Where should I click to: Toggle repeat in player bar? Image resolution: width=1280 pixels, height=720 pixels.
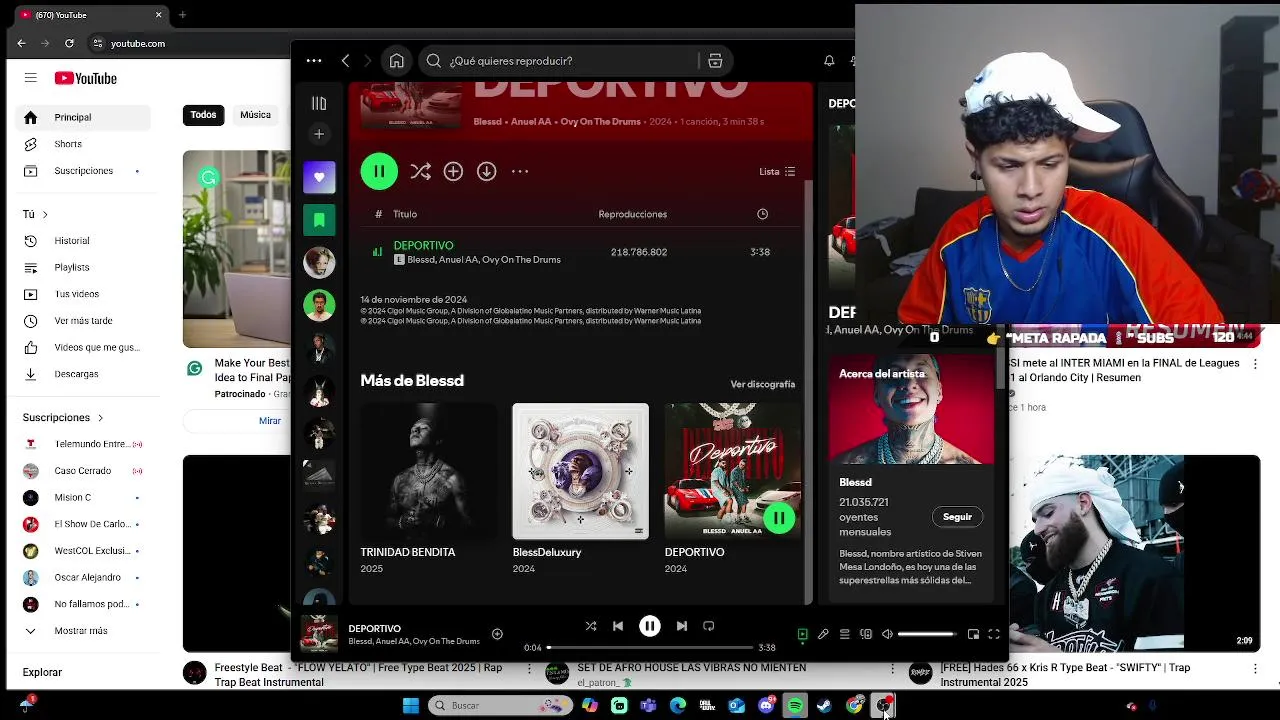(x=709, y=626)
